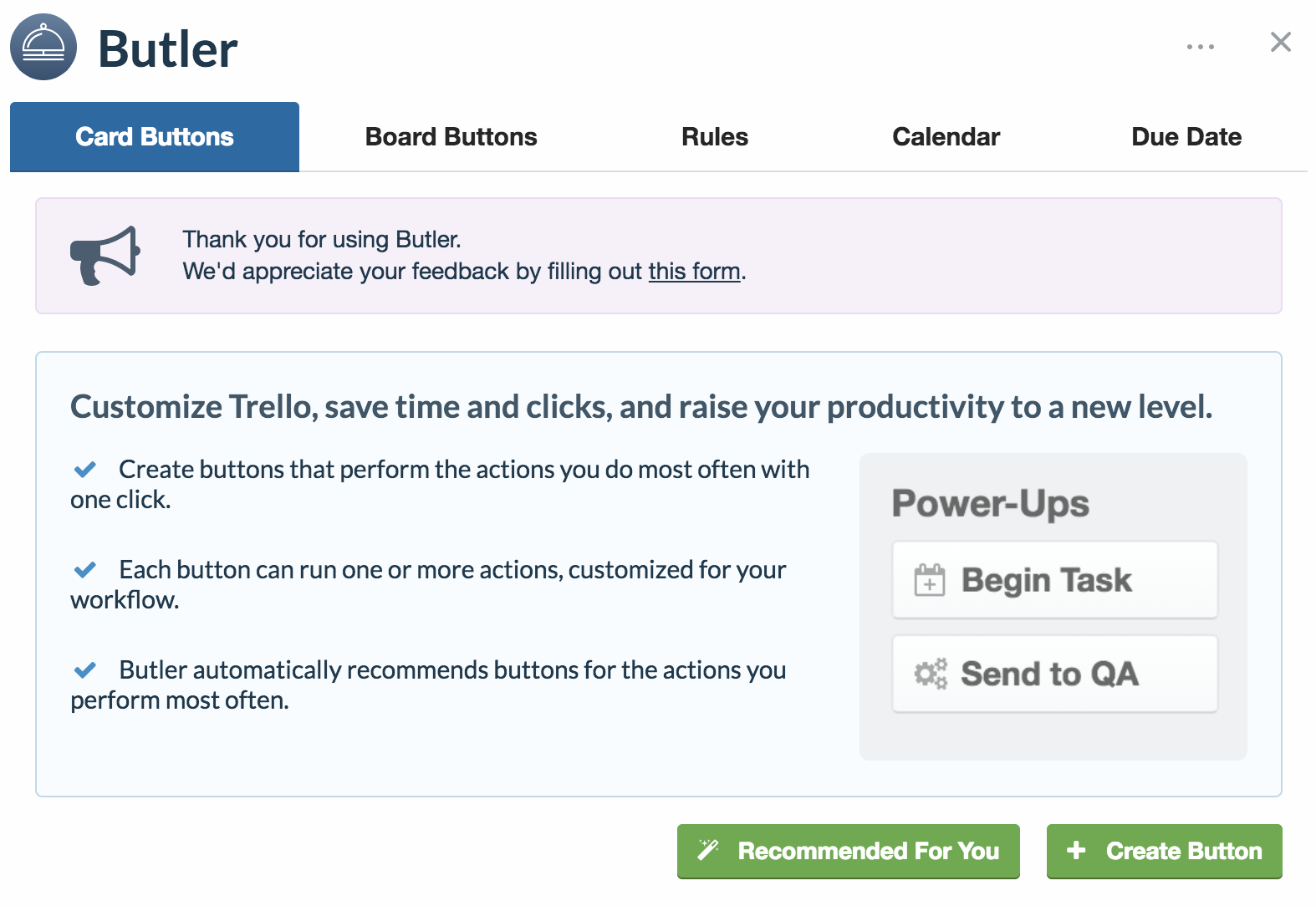Click the Send to QA example button
The image size is (1316, 906).
pos(1054,674)
